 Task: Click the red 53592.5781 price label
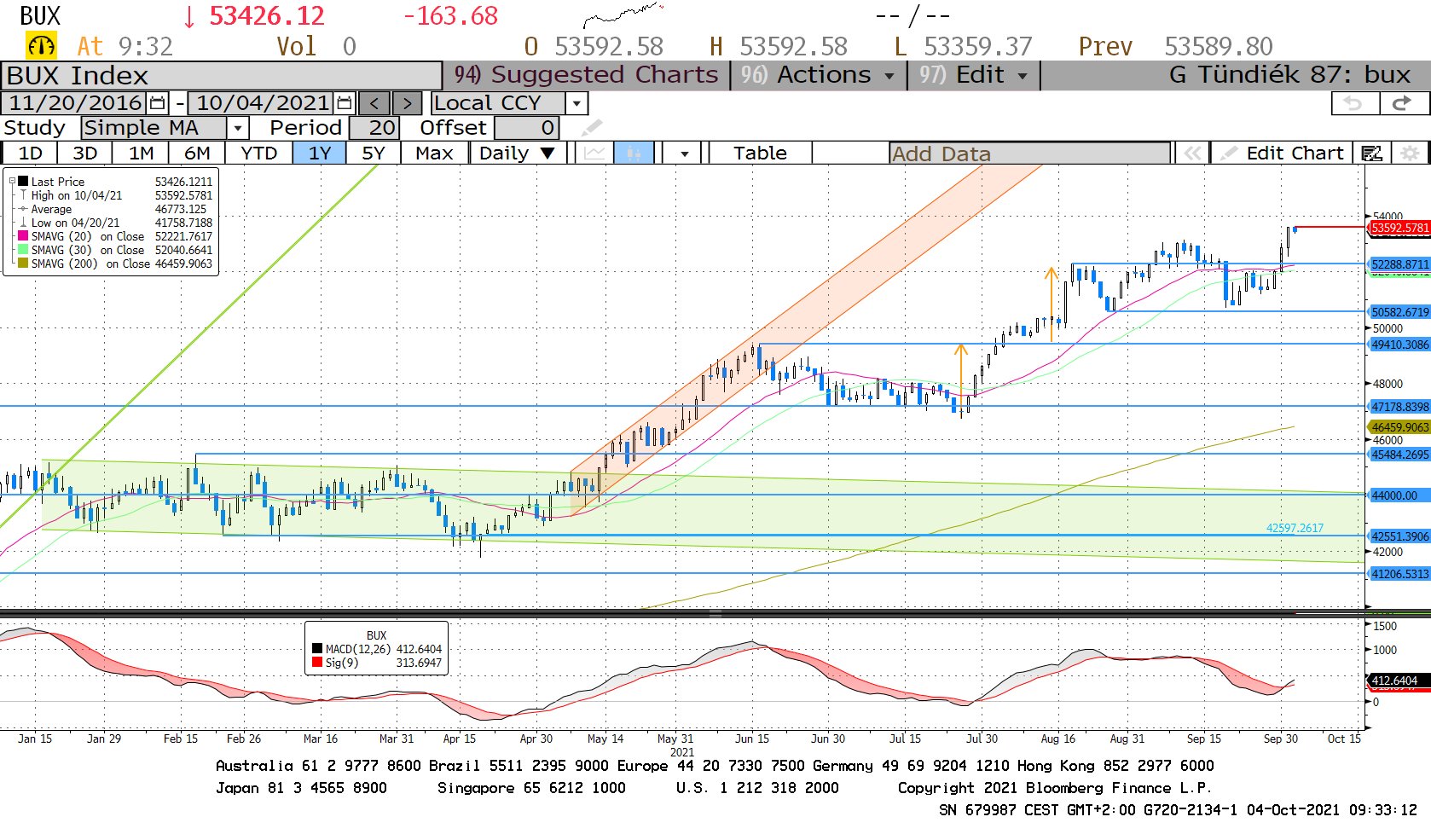pyautogui.click(x=1399, y=228)
